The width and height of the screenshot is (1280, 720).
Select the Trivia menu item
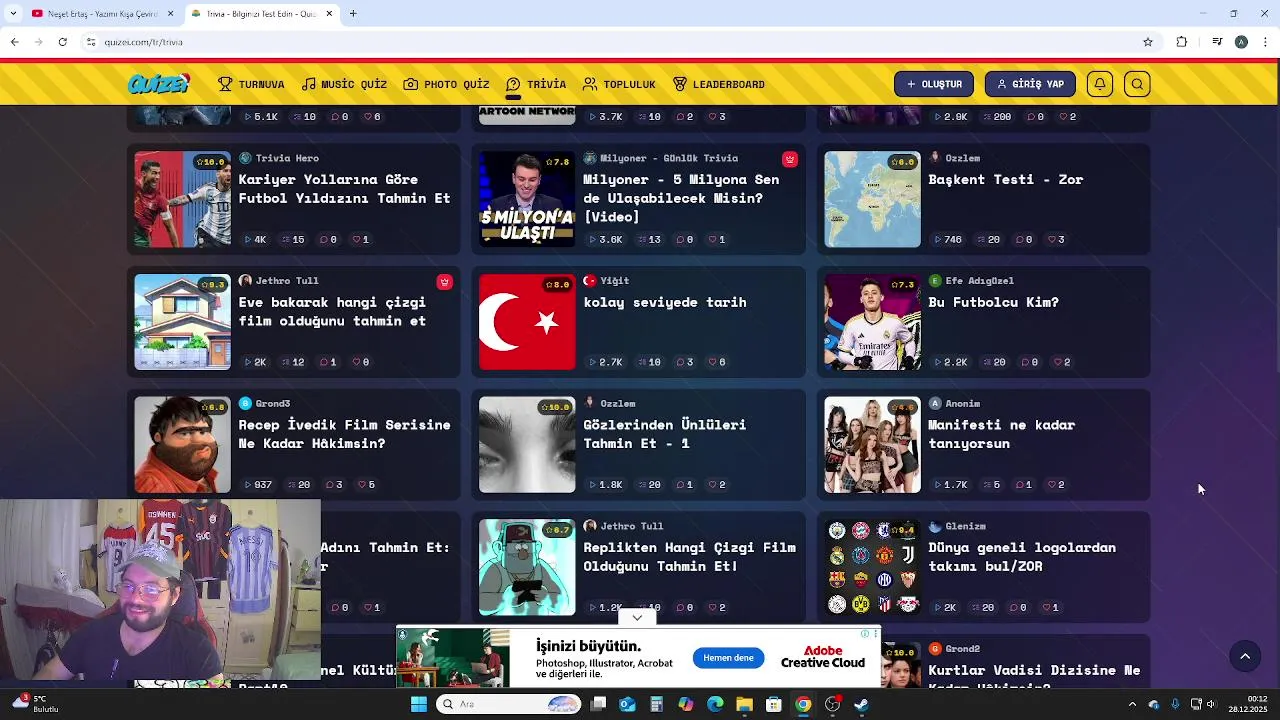pyautogui.click(x=536, y=84)
